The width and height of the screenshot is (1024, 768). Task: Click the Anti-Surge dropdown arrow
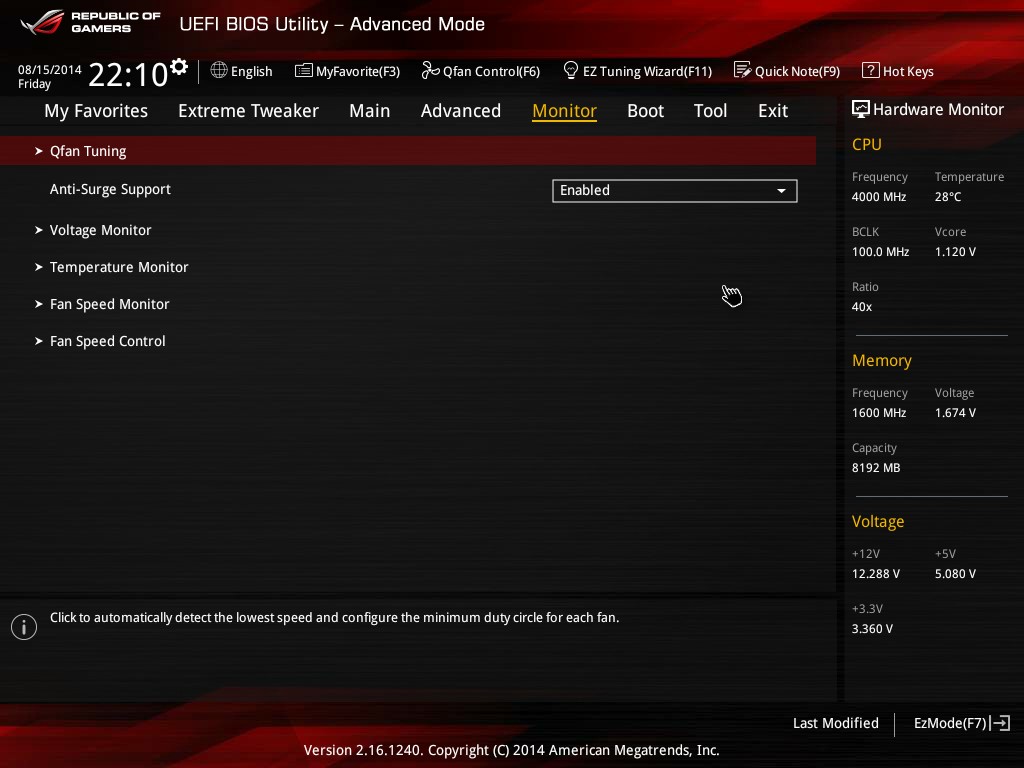(781, 191)
